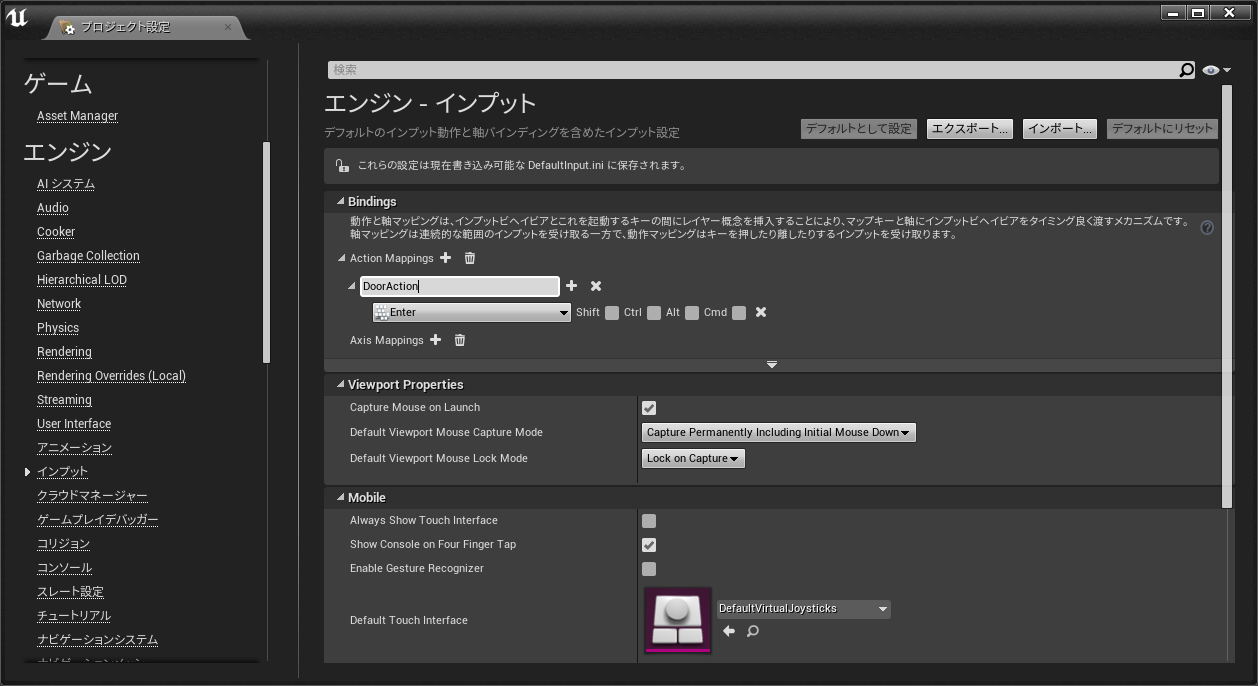Add a new Action Mapping with plus icon
Viewport: 1258px width, 686px height.
pos(446,258)
